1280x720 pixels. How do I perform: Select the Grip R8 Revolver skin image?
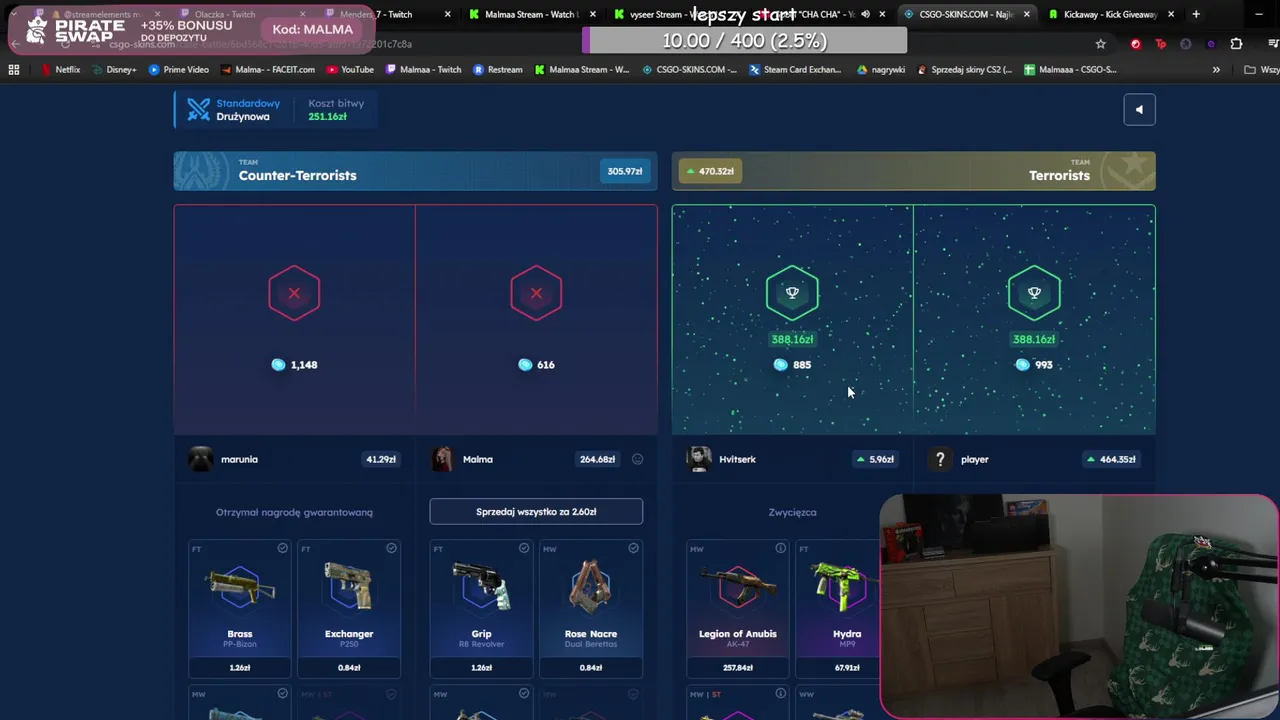[481, 587]
